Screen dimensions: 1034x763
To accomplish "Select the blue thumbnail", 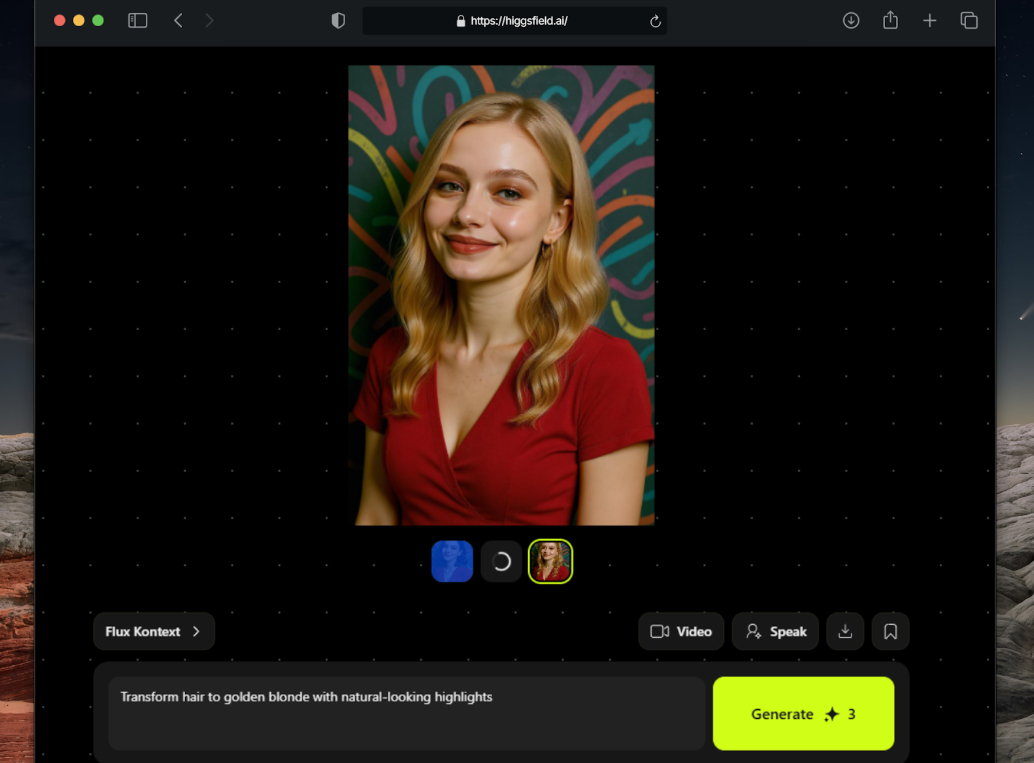I will [x=452, y=561].
